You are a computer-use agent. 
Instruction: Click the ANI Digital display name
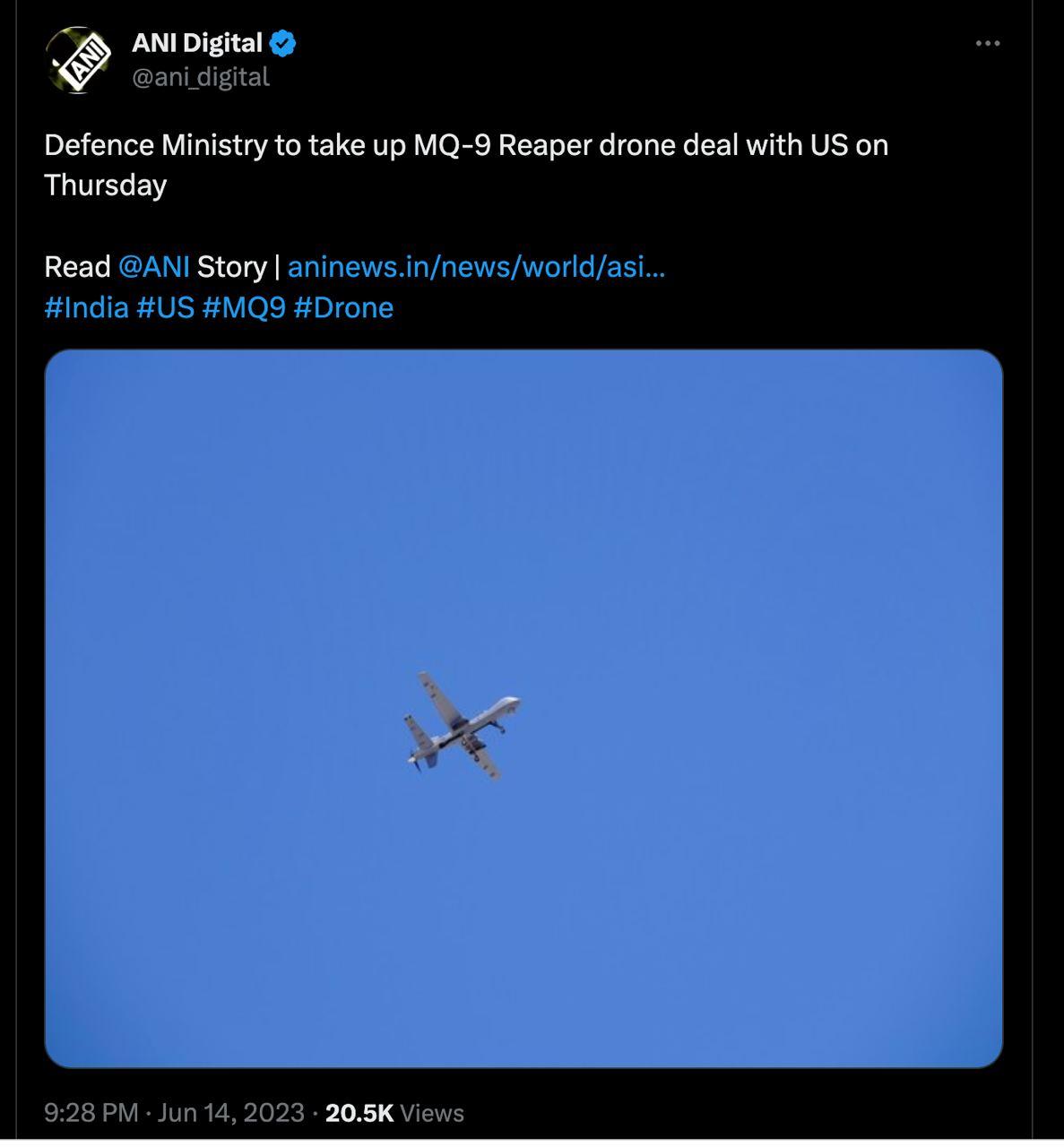click(197, 43)
